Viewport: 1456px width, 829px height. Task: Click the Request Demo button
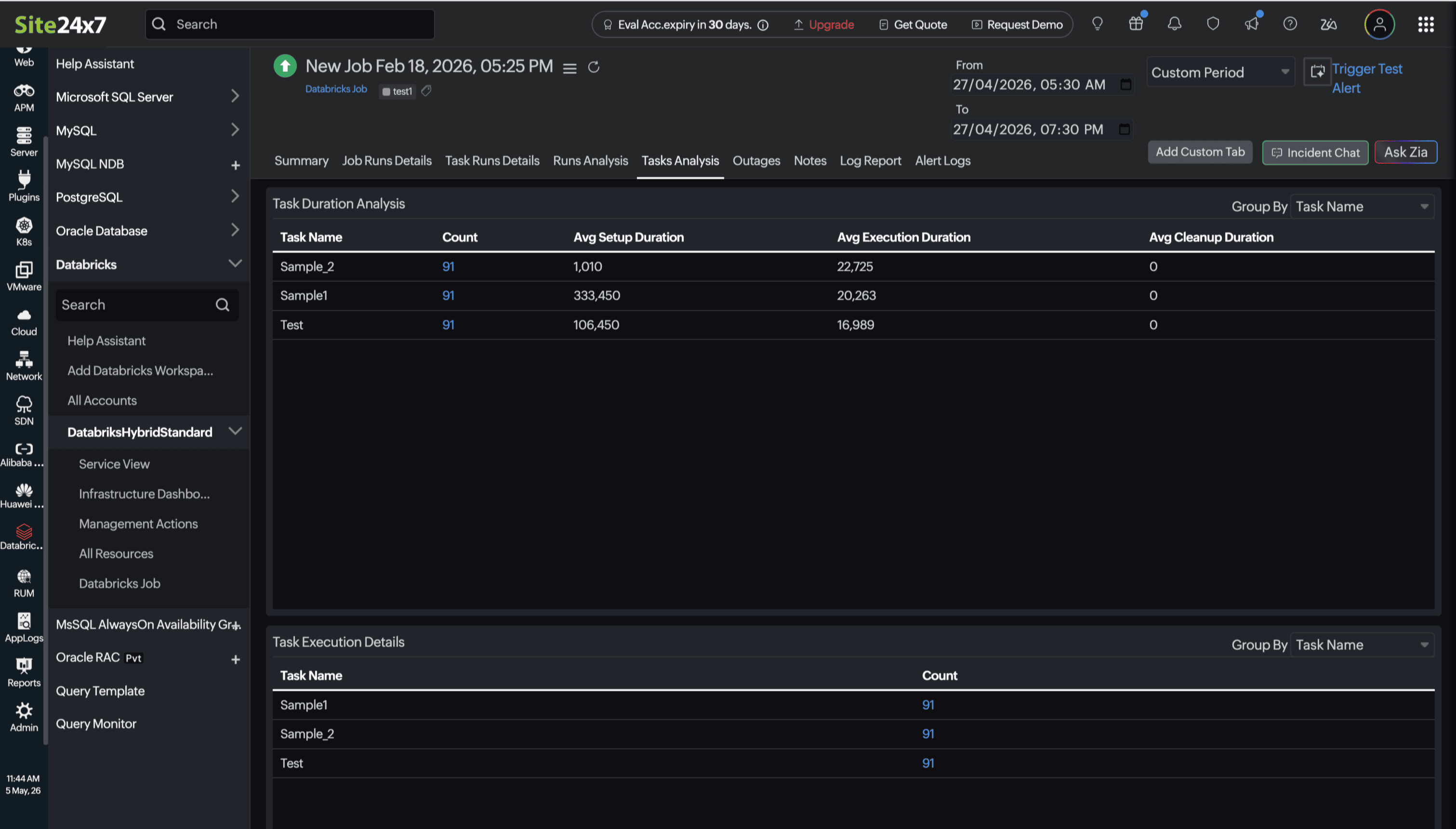coord(1017,25)
